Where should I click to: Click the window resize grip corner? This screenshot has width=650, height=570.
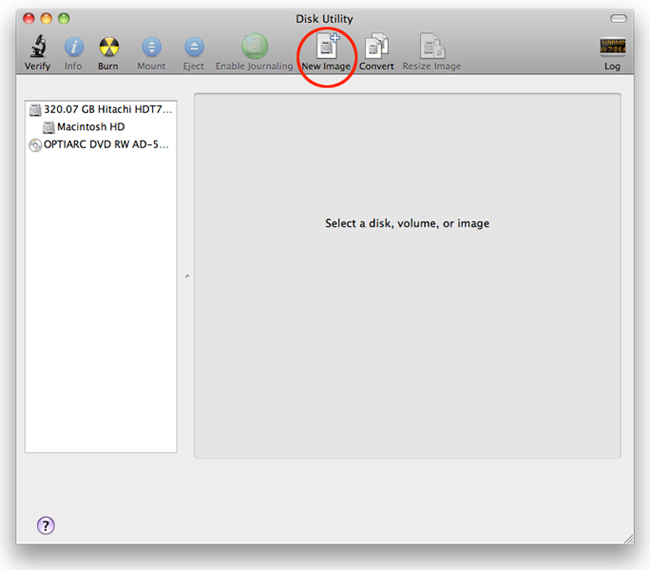629,539
